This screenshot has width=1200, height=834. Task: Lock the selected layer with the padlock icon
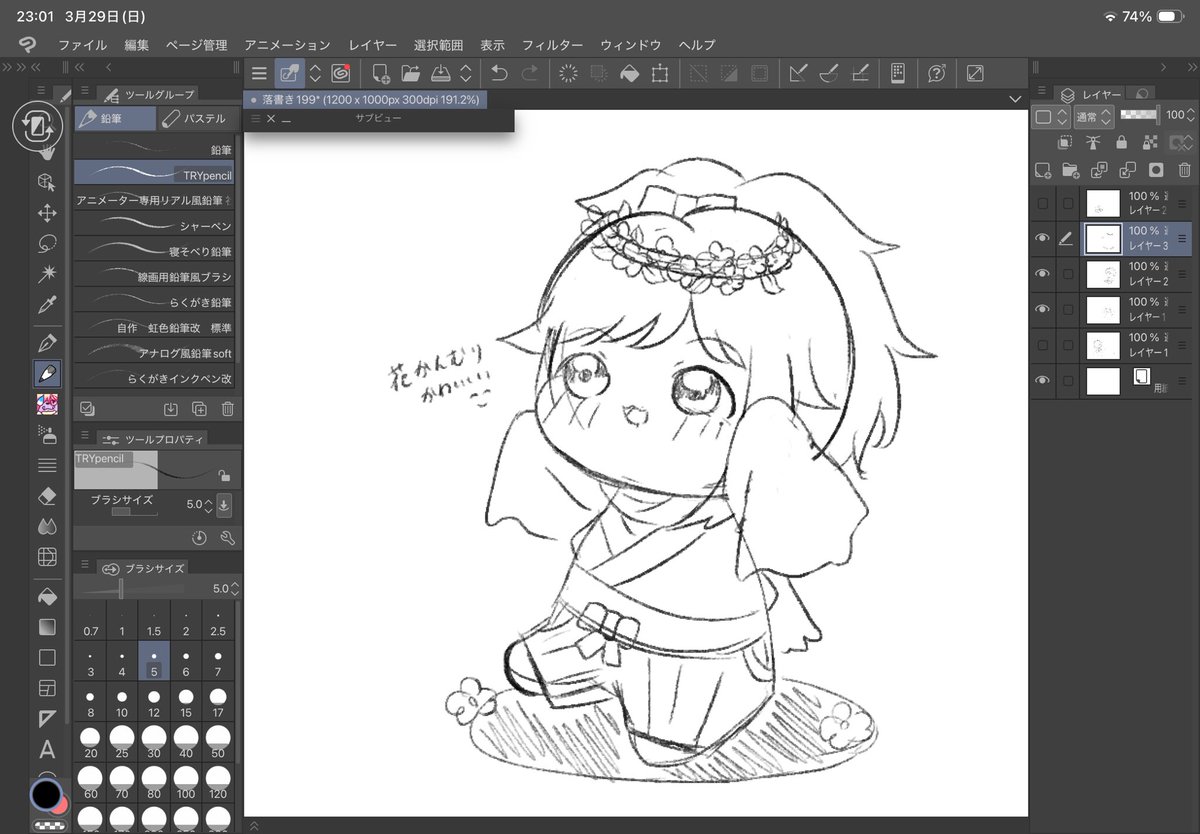[x=1120, y=142]
